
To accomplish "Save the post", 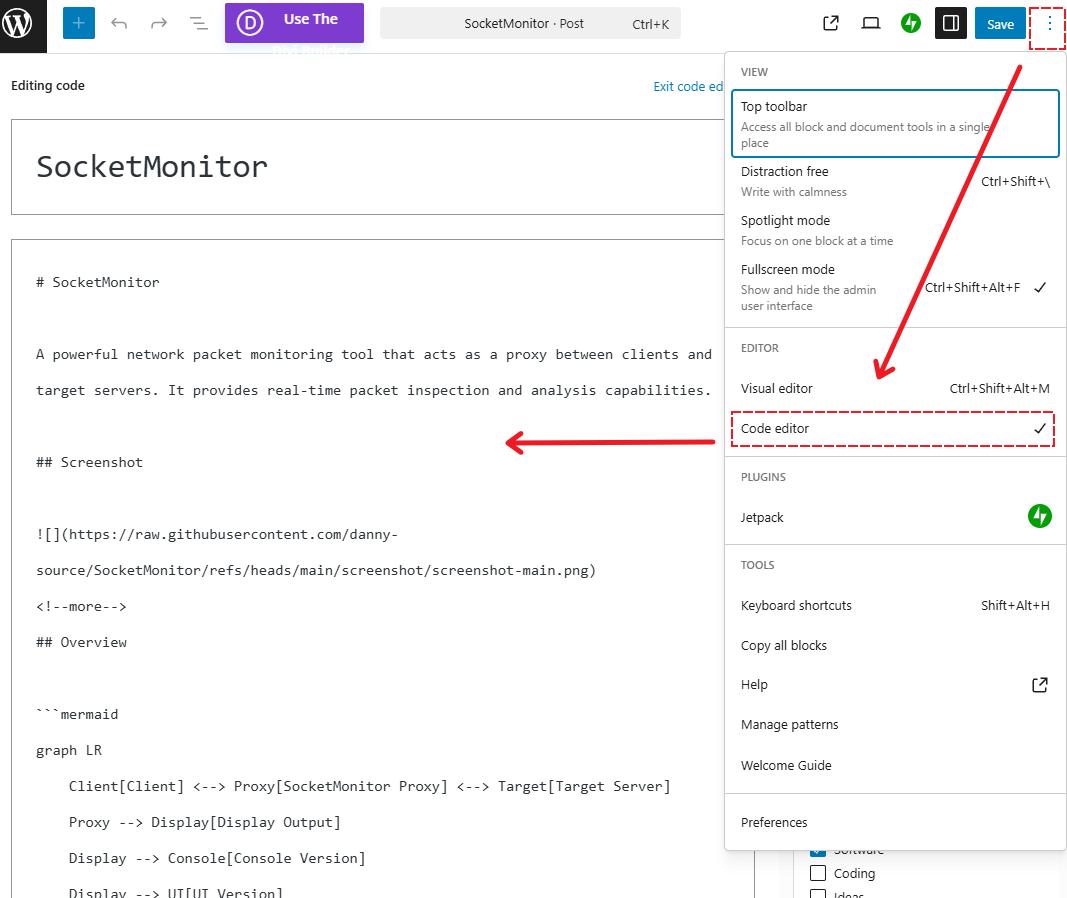I will pyautogui.click(x=1000, y=24).
